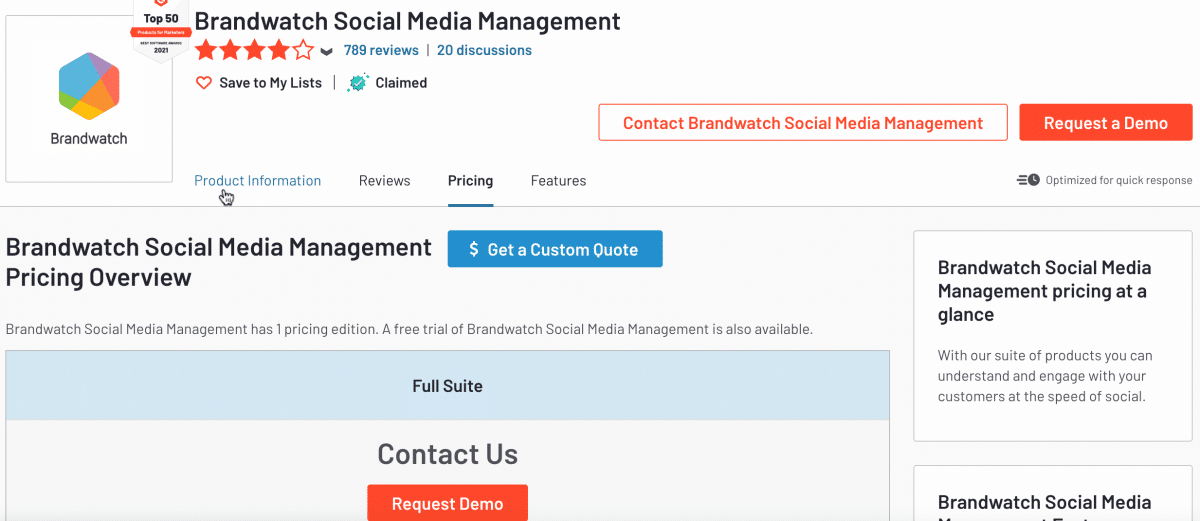Viewport: 1200px width, 521px height.
Task: Switch to the Product Information tab
Action: pyautogui.click(x=257, y=181)
